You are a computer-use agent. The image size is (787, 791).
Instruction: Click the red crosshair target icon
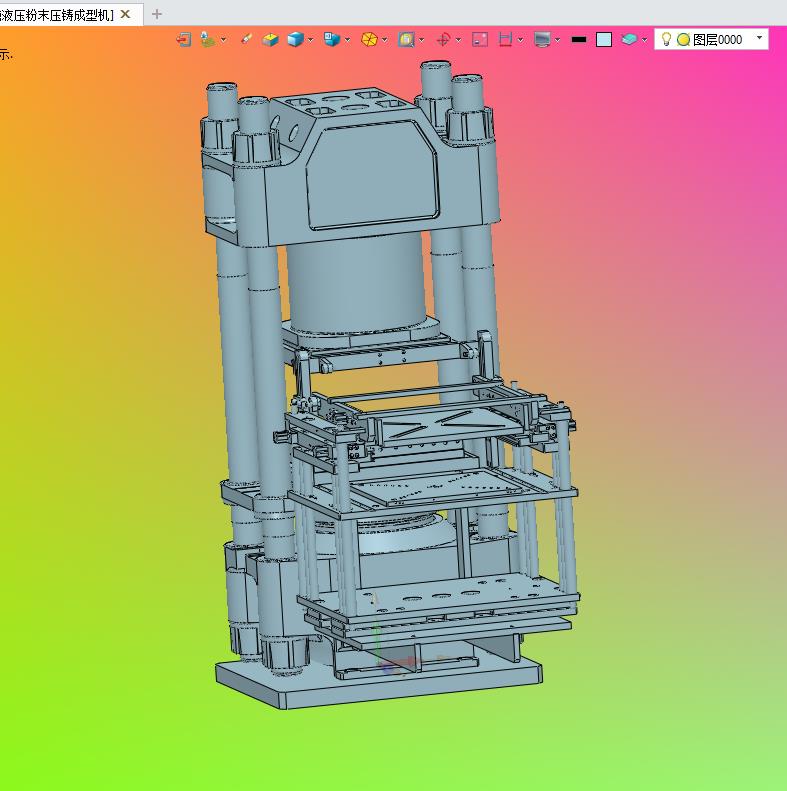443,39
